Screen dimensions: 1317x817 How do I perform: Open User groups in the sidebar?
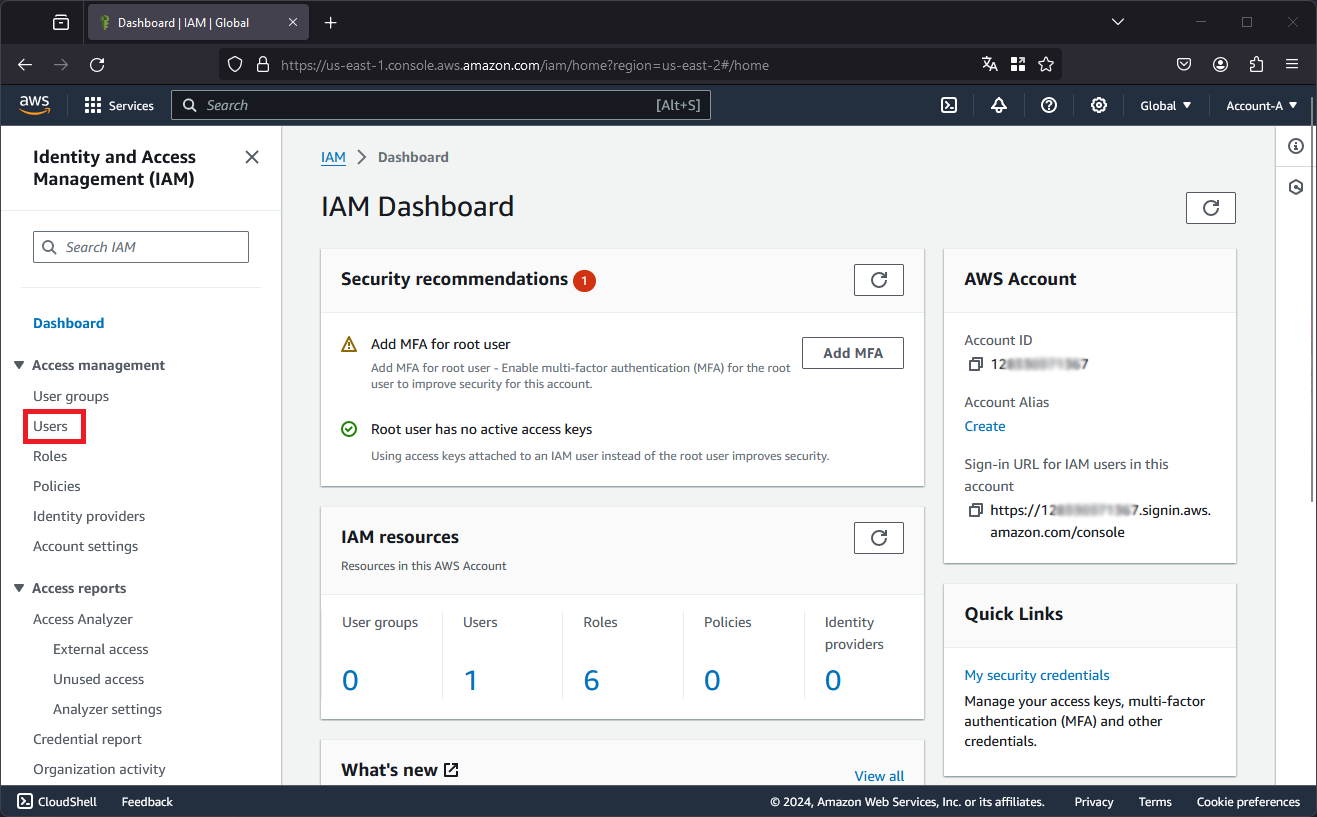71,396
